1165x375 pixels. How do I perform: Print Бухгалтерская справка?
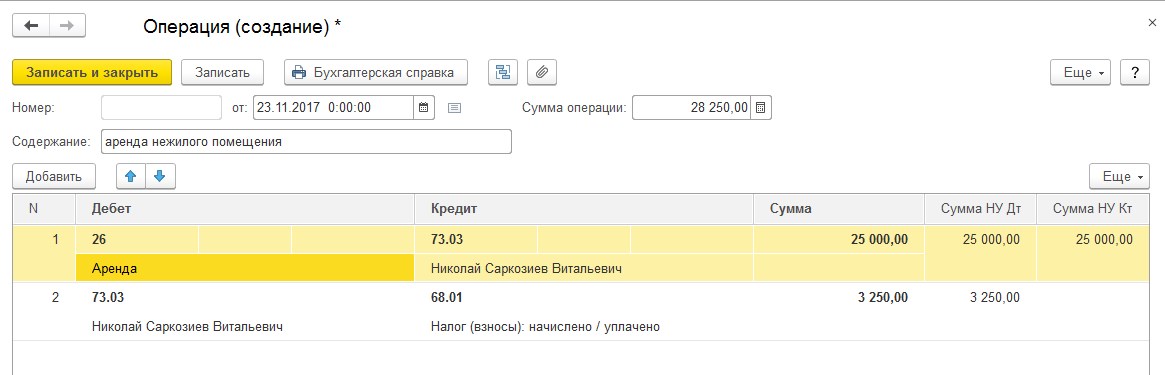tap(376, 72)
